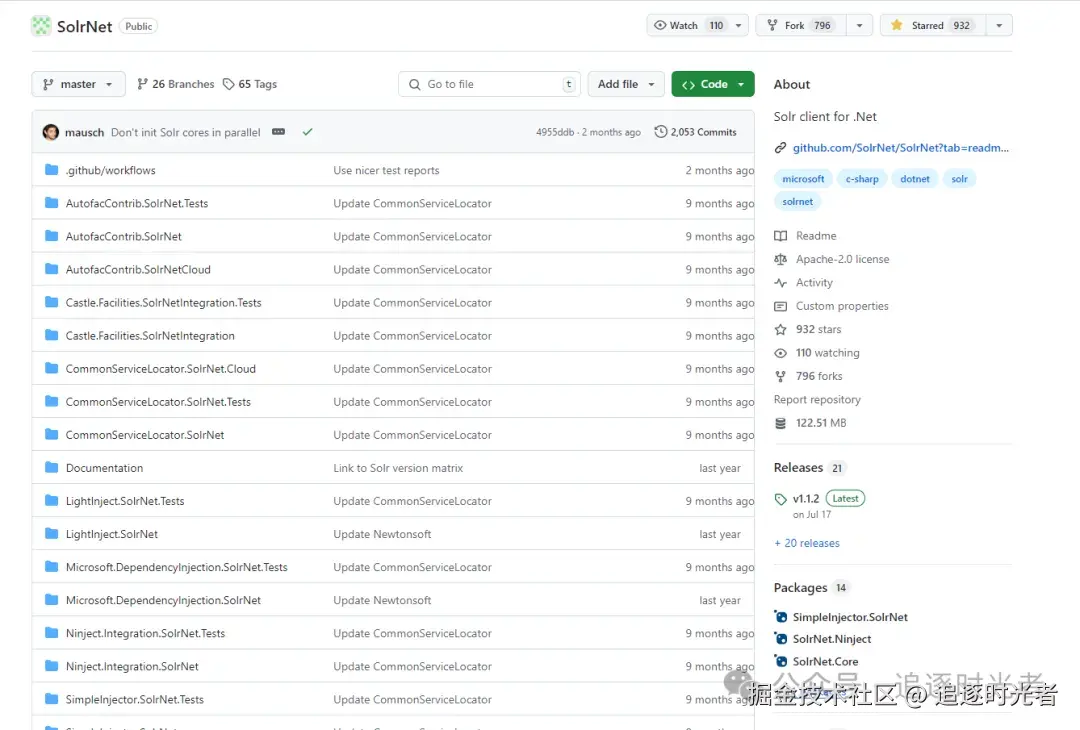Click the SimpleInjector.SolrNet.Tests folder icon
This screenshot has height=730, width=1080.
tap(52, 698)
